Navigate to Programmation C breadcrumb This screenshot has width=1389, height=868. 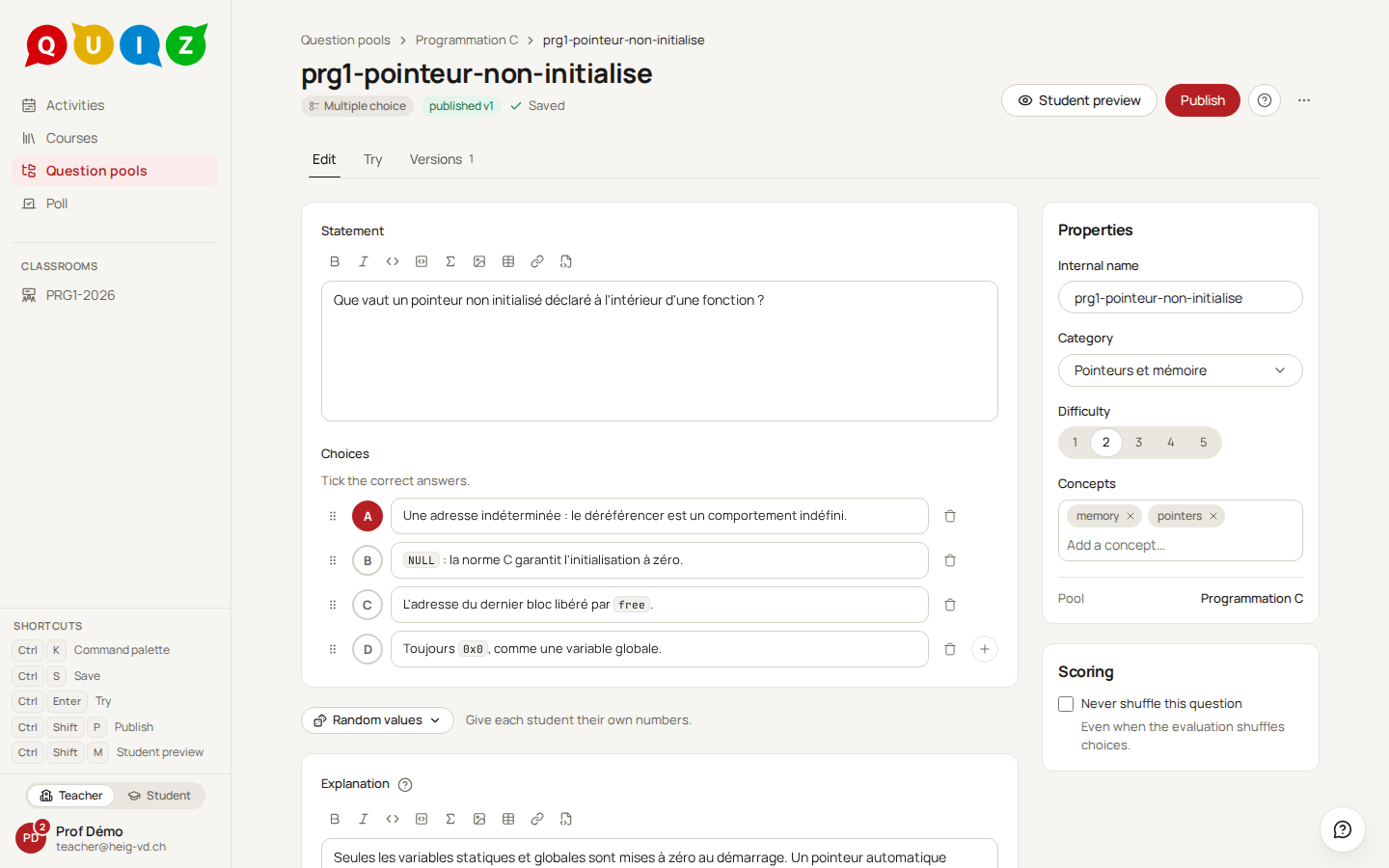(467, 41)
